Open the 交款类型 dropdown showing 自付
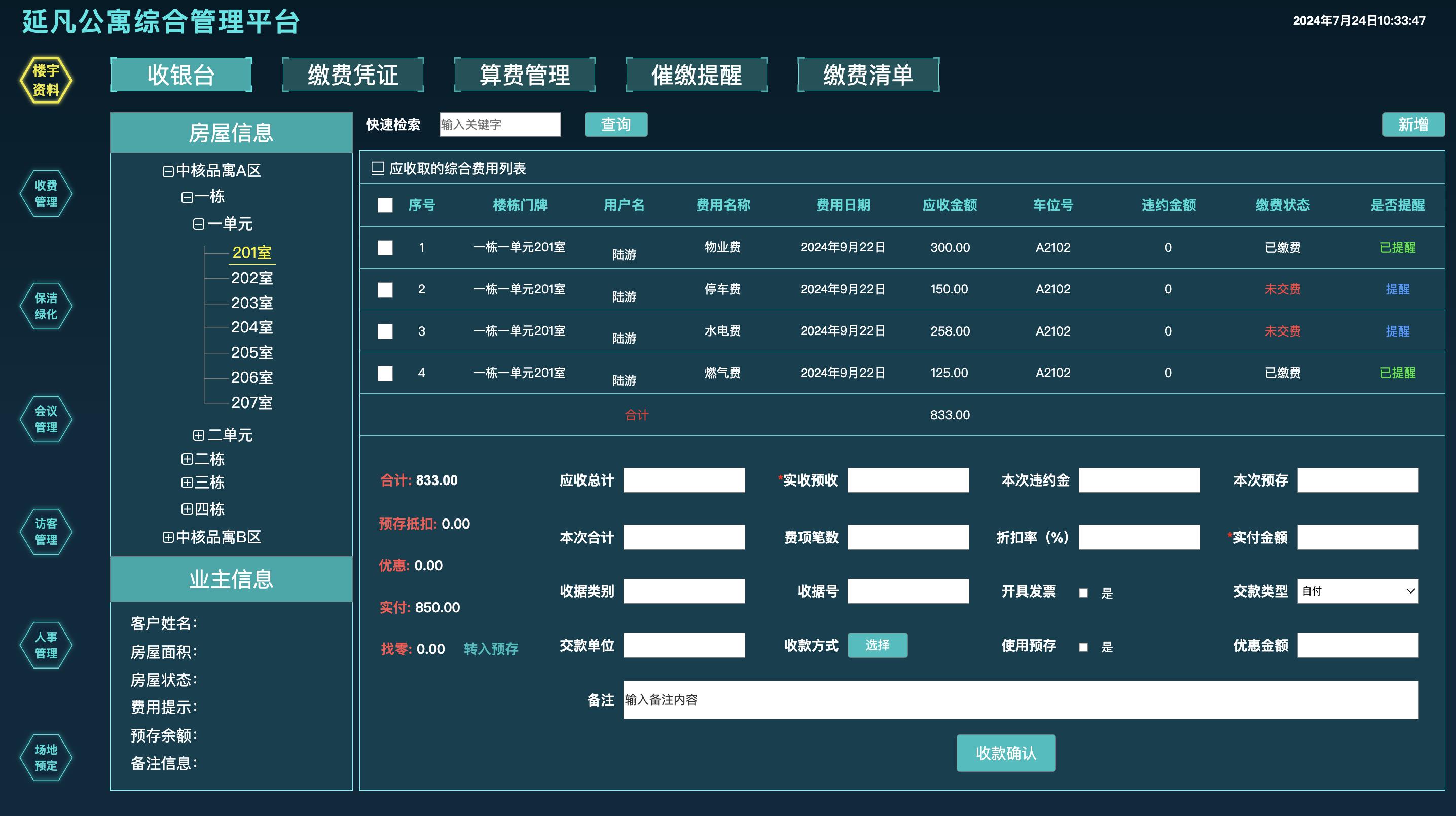 tap(1358, 591)
